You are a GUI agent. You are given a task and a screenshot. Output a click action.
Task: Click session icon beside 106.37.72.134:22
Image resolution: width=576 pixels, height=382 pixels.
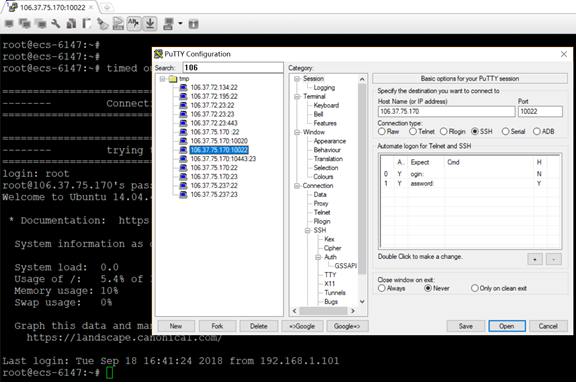click(x=183, y=87)
